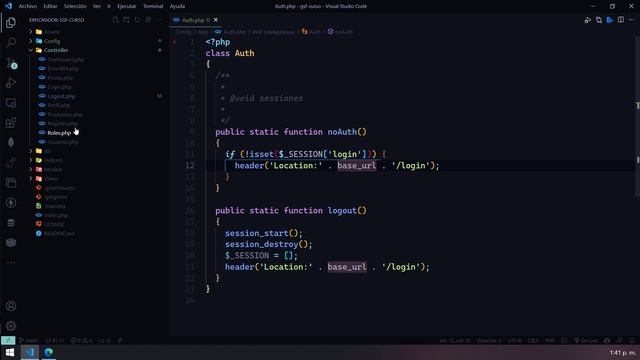640x360 pixels.
Task: Open the Terminal menu
Action: point(153,6)
